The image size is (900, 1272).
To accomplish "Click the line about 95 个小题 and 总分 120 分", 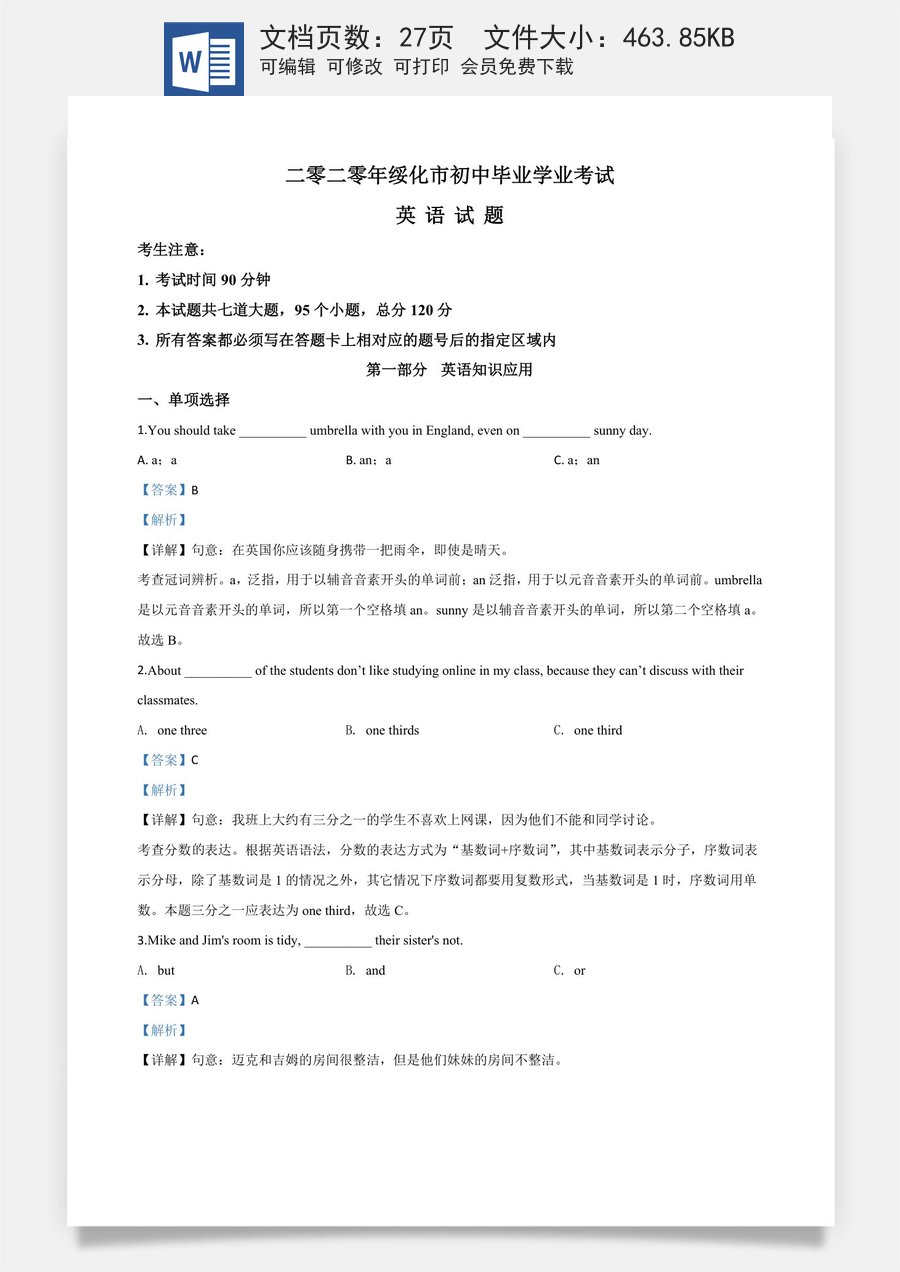I will [295, 310].
